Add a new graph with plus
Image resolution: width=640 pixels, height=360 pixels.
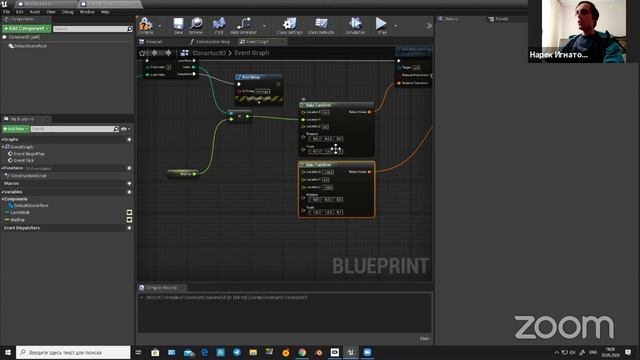point(129,140)
